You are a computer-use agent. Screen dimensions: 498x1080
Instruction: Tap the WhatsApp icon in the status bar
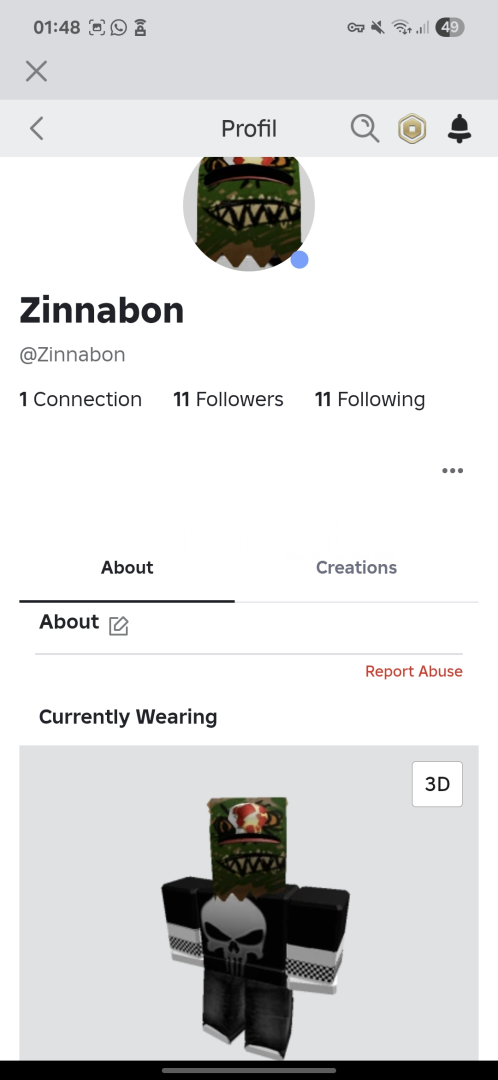pyautogui.click(x=118, y=28)
